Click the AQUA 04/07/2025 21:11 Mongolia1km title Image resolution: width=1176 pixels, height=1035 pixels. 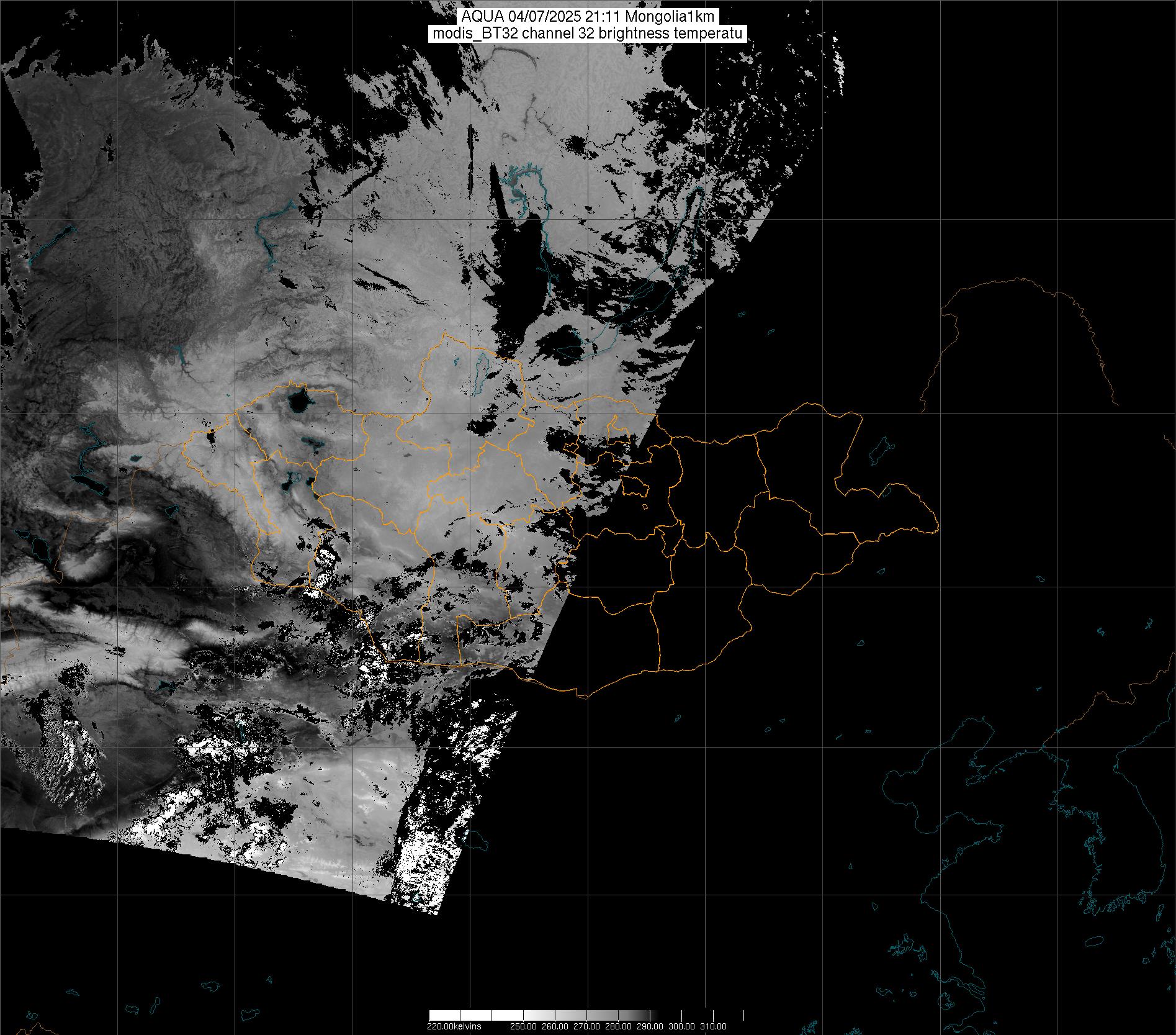coord(588,17)
